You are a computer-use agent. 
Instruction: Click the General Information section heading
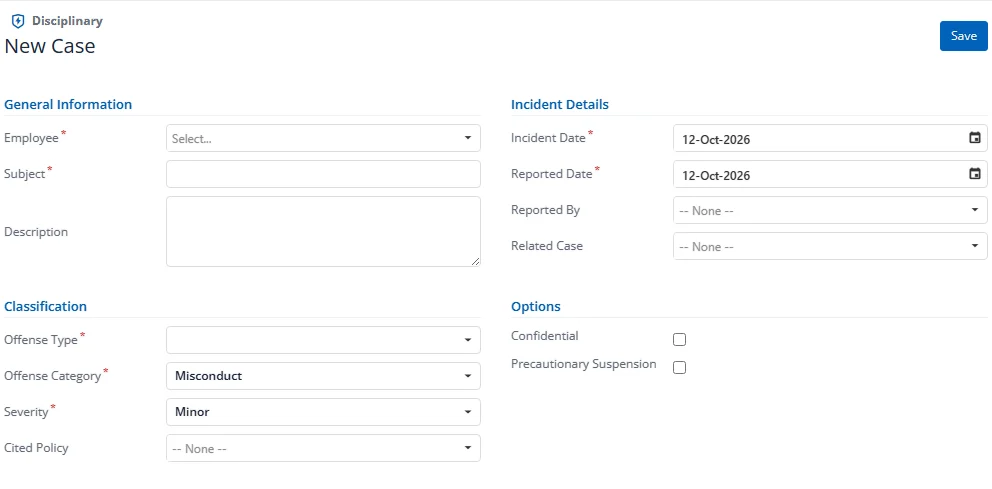68,104
